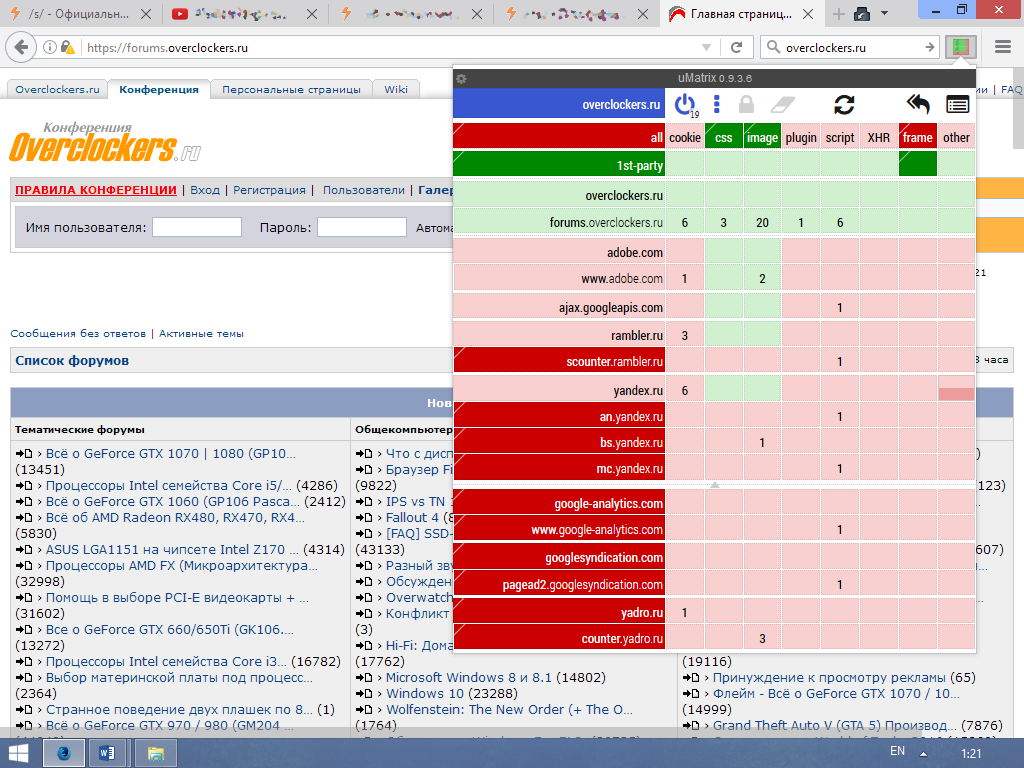Click the post icon beside Процессоры AMD FX

pos(24,566)
